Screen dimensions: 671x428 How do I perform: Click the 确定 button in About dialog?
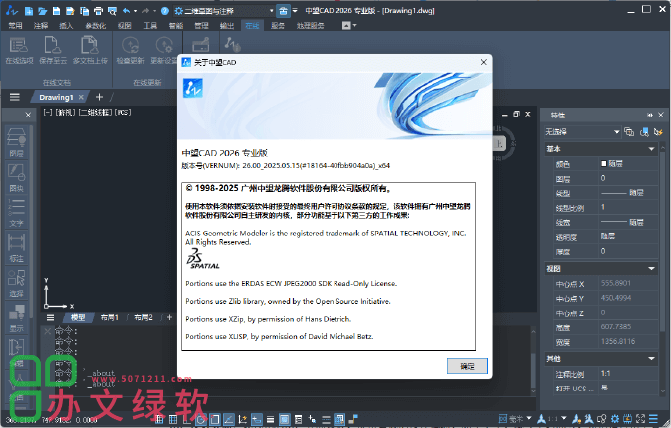pyautogui.click(x=467, y=366)
